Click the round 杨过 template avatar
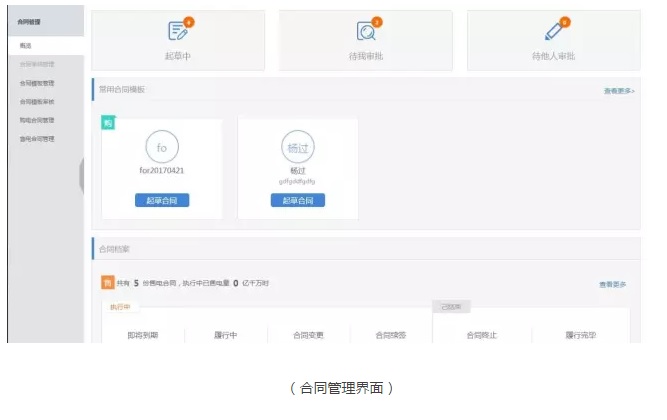Image resolution: width=667 pixels, height=420 pixels. pos(297,148)
